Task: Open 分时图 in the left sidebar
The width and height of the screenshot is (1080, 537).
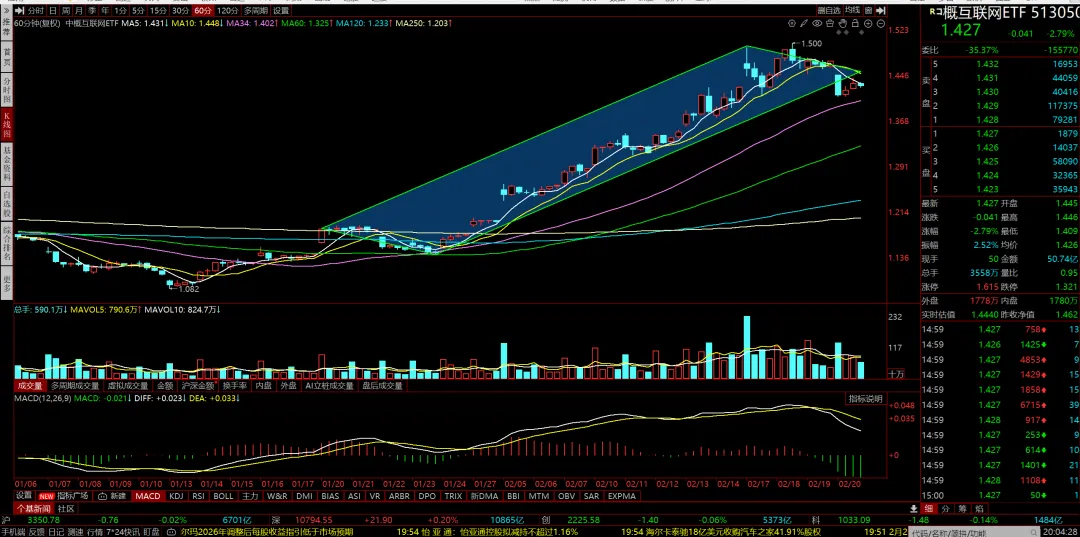Action: click(6, 90)
